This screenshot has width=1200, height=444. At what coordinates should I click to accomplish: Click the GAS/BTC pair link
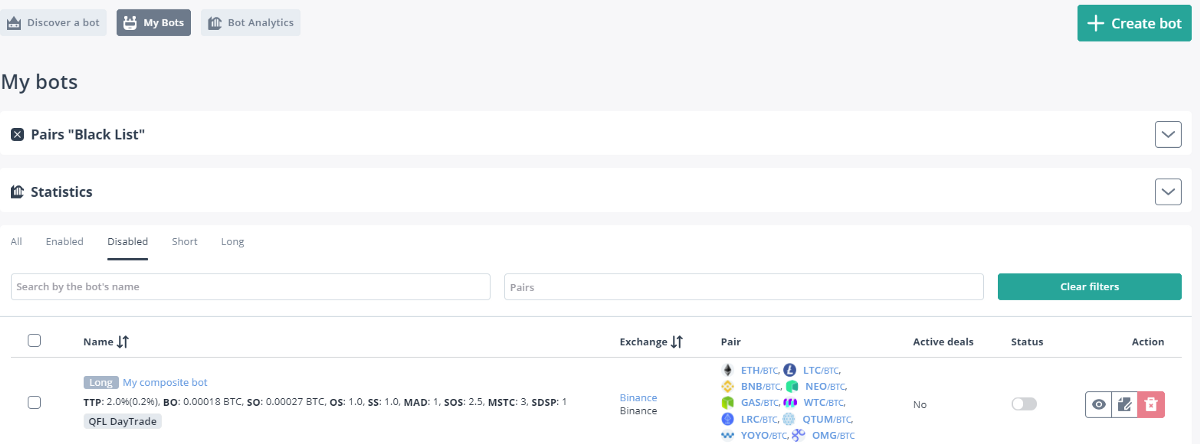point(759,402)
